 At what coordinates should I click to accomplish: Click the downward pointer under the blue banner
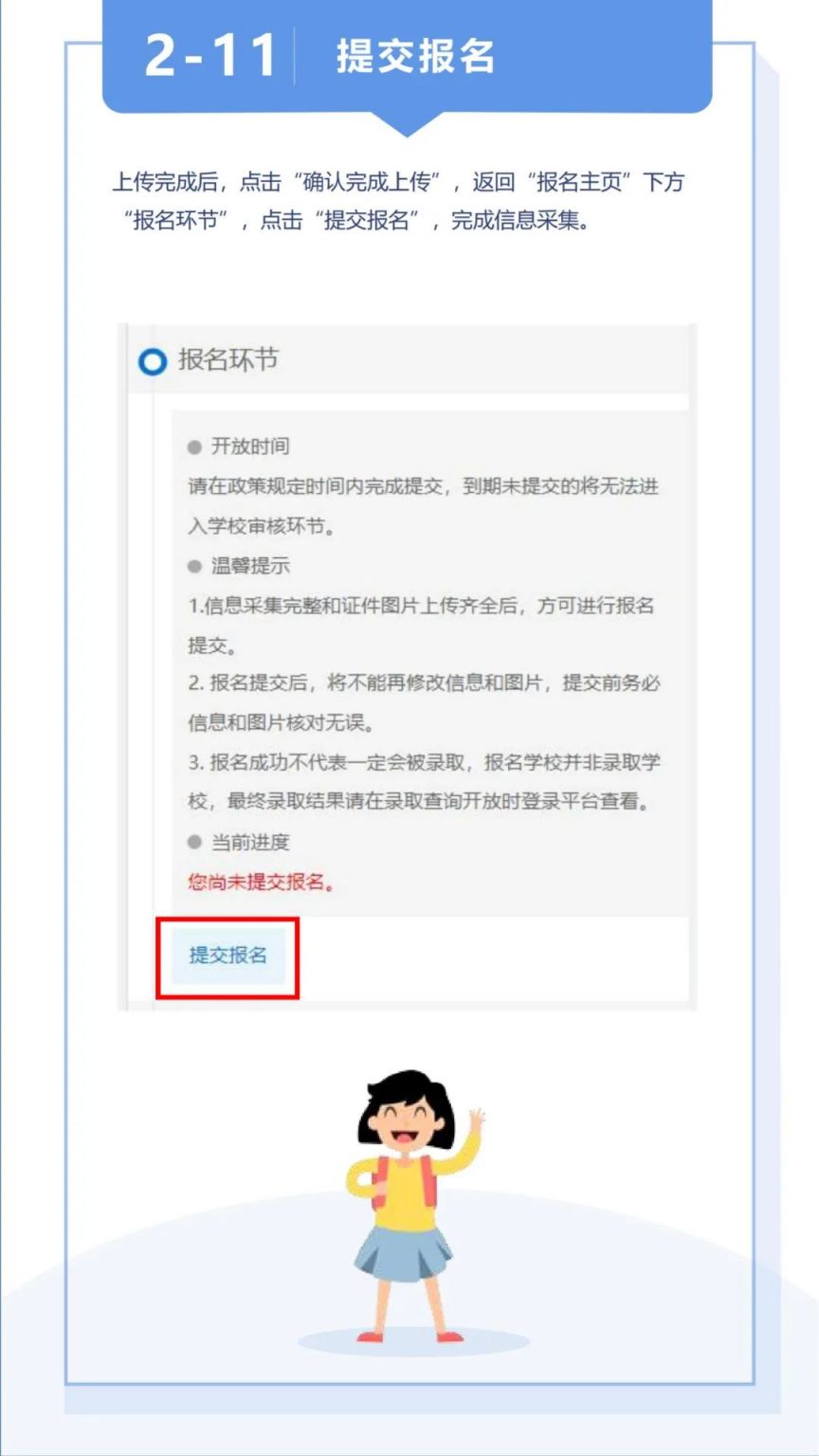(408, 123)
